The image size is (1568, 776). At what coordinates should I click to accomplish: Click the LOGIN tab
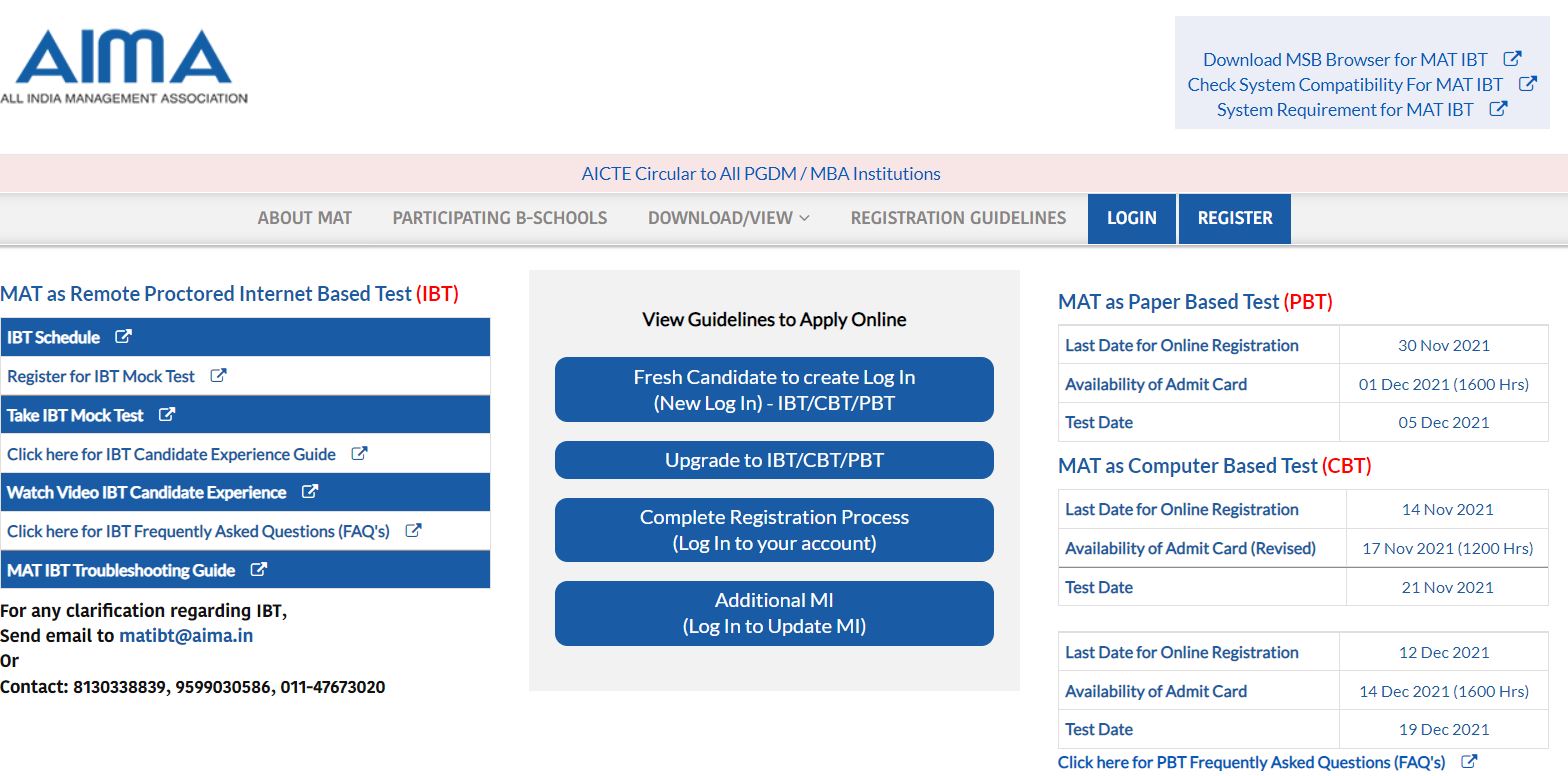click(1131, 218)
